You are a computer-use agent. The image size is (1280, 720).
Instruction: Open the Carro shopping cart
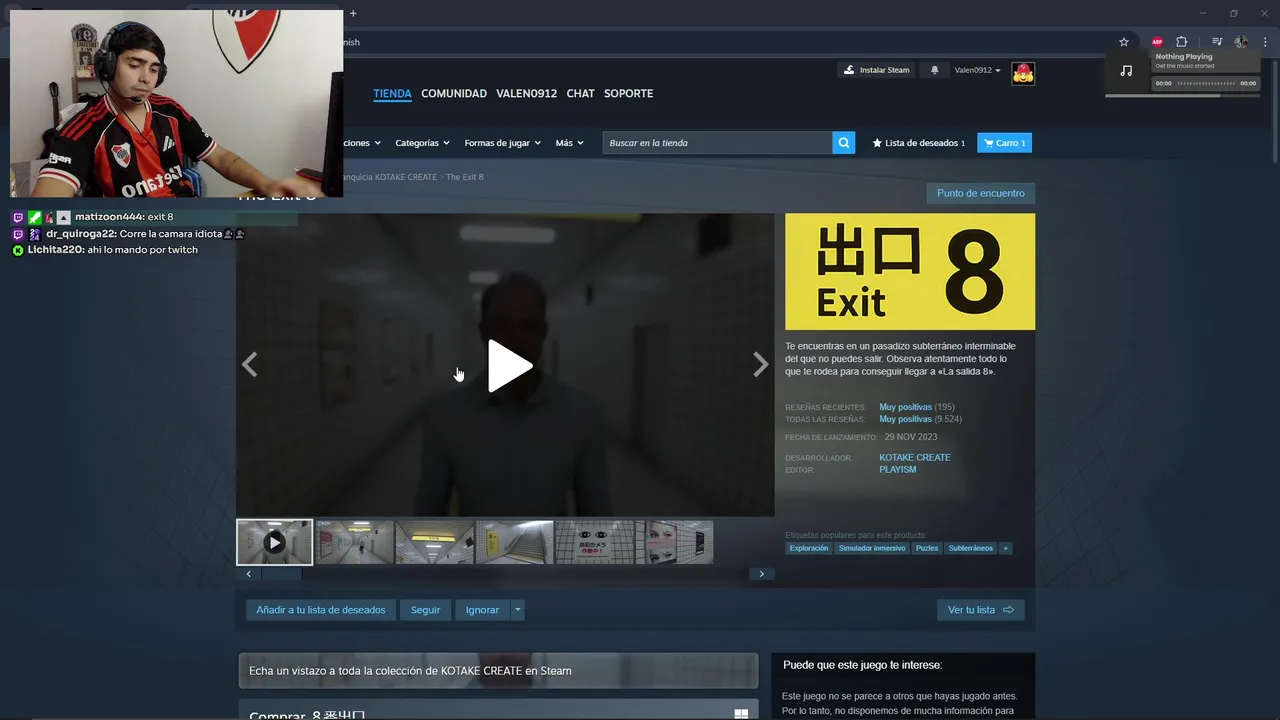coord(1004,143)
